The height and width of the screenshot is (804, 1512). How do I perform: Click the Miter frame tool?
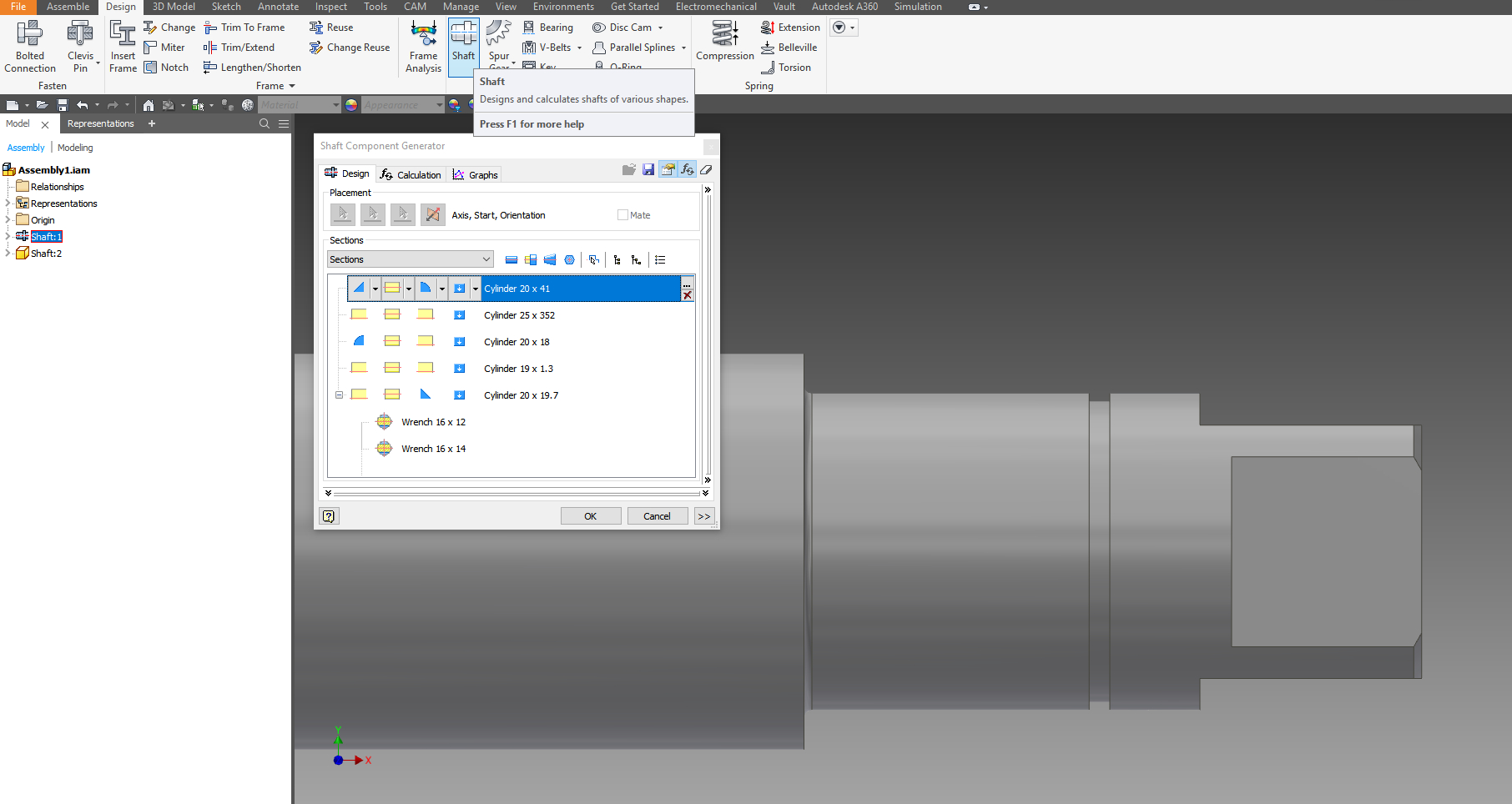[164, 48]
